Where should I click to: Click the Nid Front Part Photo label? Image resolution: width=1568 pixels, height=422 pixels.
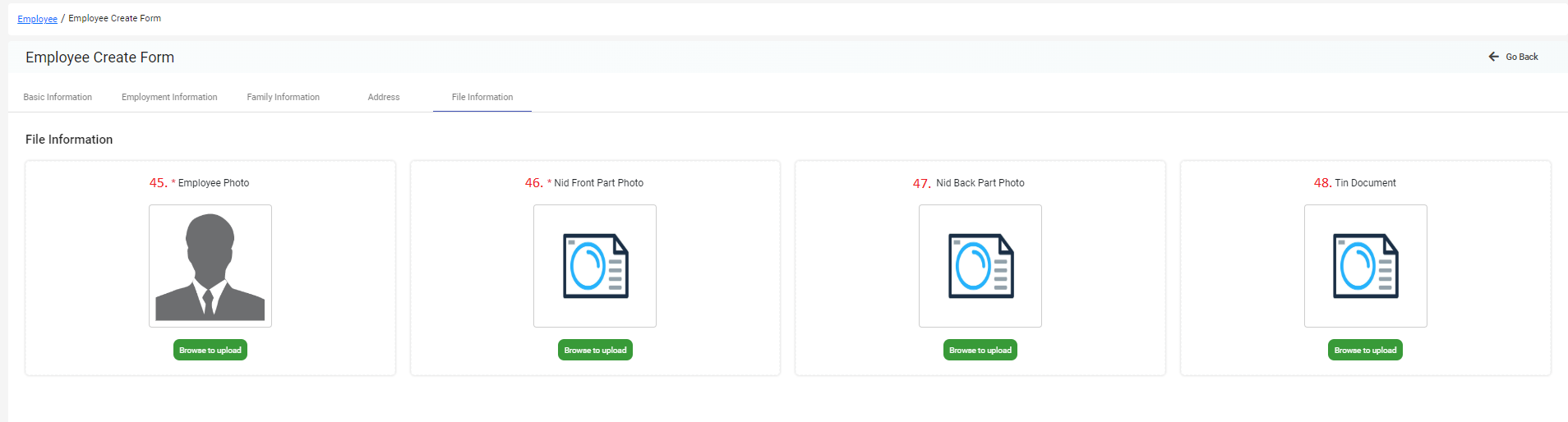coord(599,183)
